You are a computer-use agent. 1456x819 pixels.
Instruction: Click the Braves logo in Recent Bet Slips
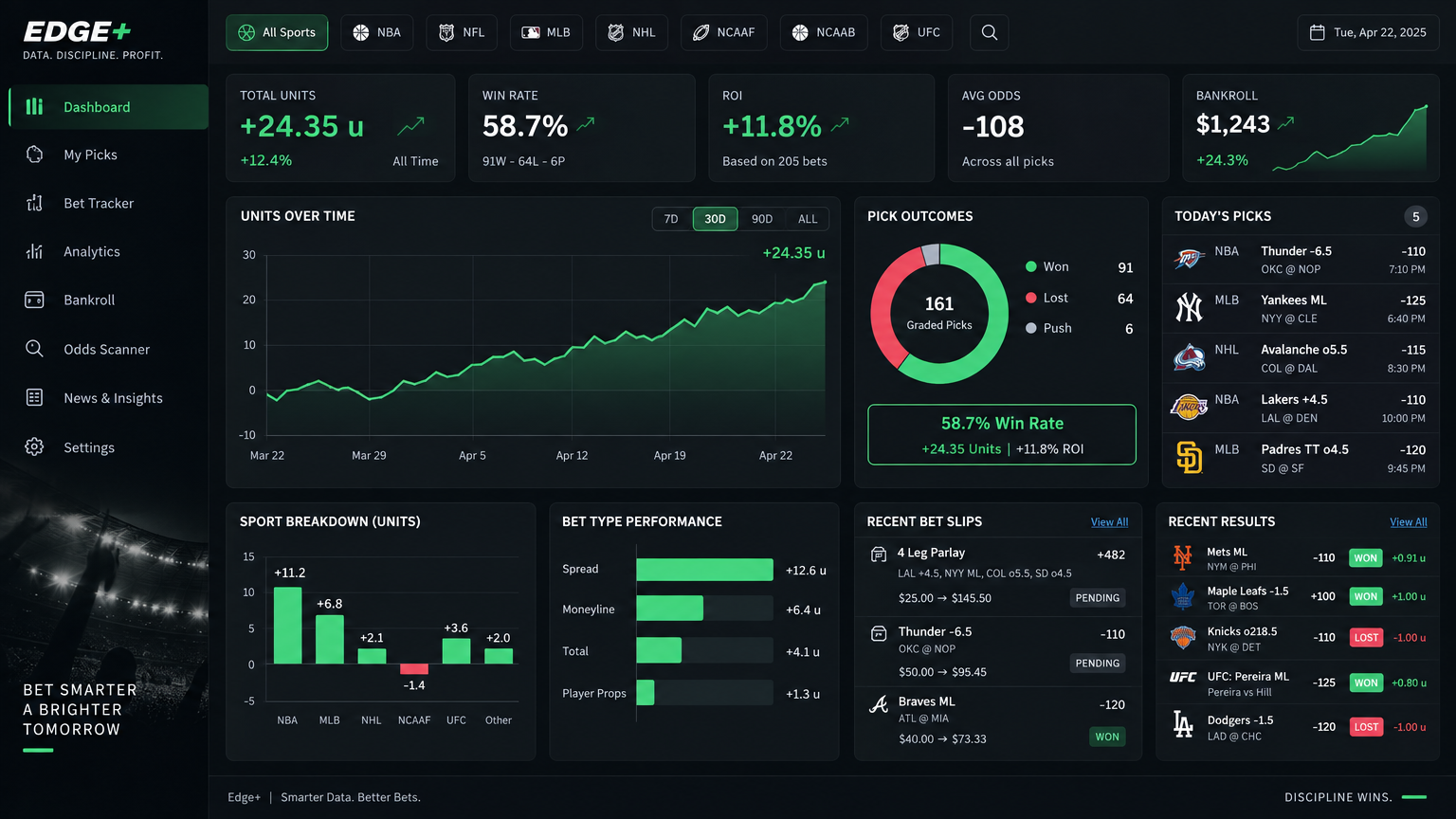(879, 703)
